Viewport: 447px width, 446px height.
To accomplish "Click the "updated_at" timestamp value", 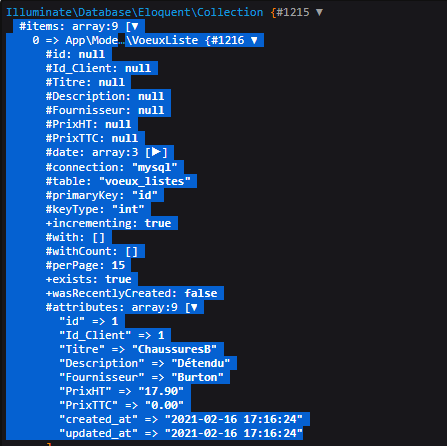I will point(234,433).
